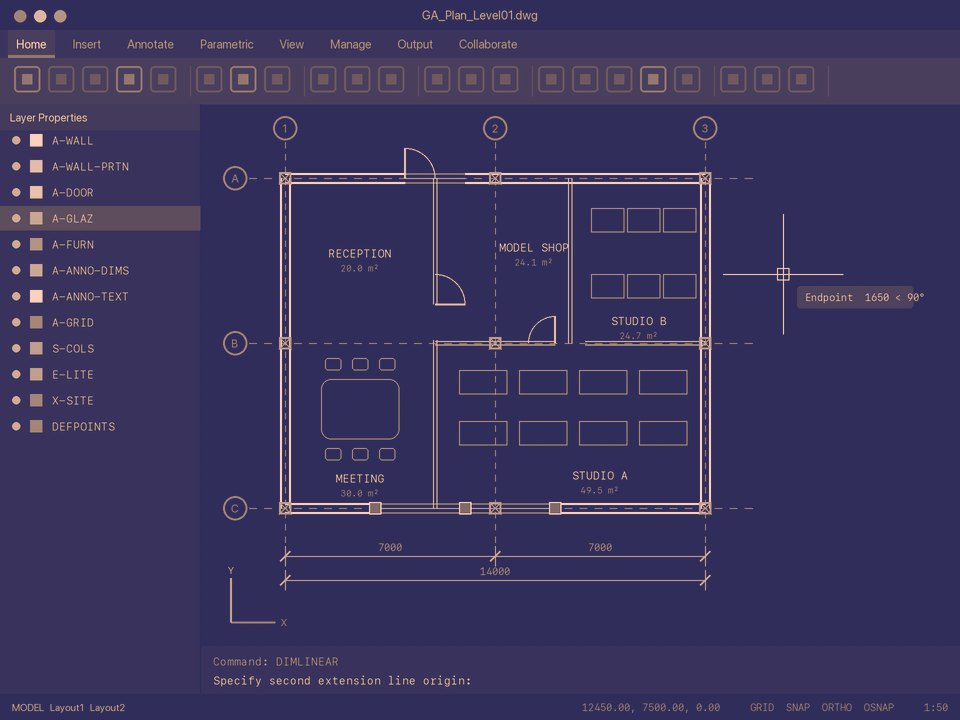The image size is (960, 720).
Task: Click the grid bubble labeled 3
Action: [705, 129]
